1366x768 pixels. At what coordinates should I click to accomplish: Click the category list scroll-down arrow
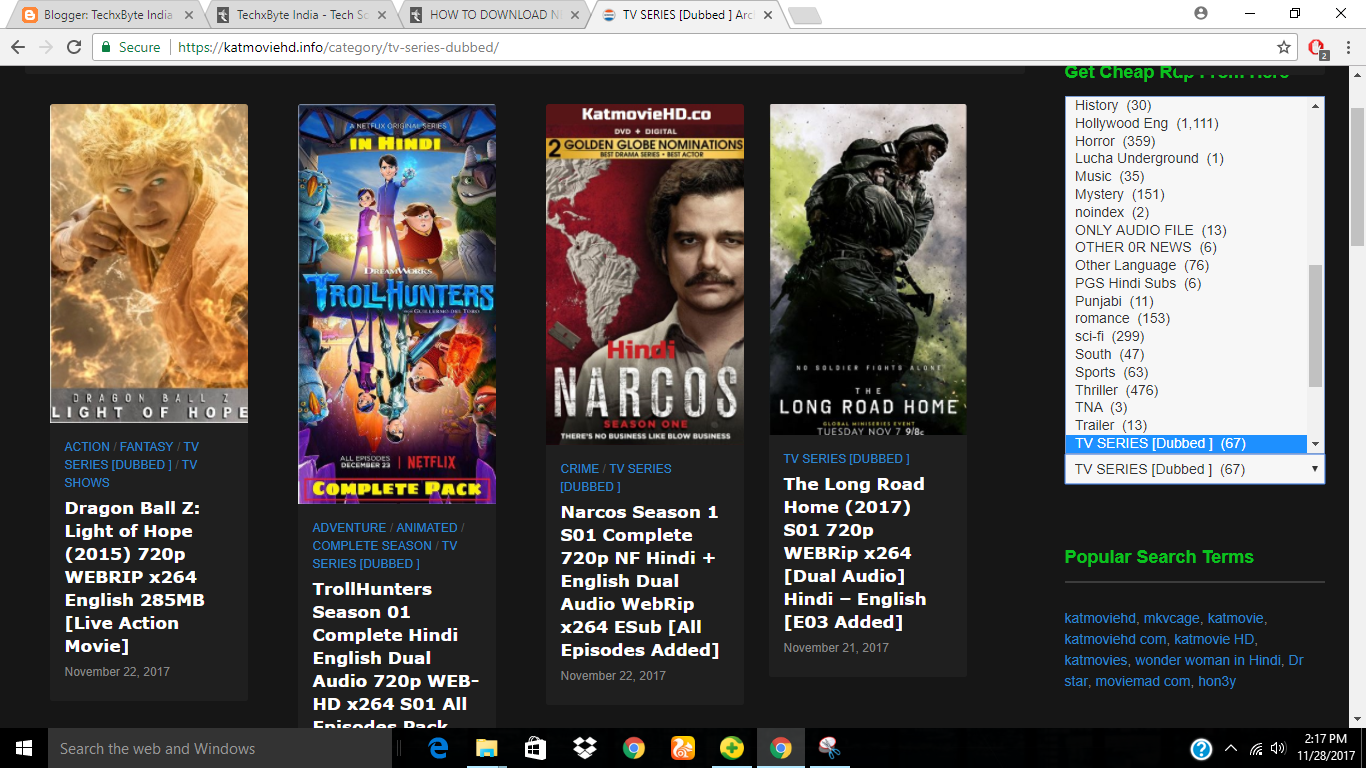(1316, 444)
